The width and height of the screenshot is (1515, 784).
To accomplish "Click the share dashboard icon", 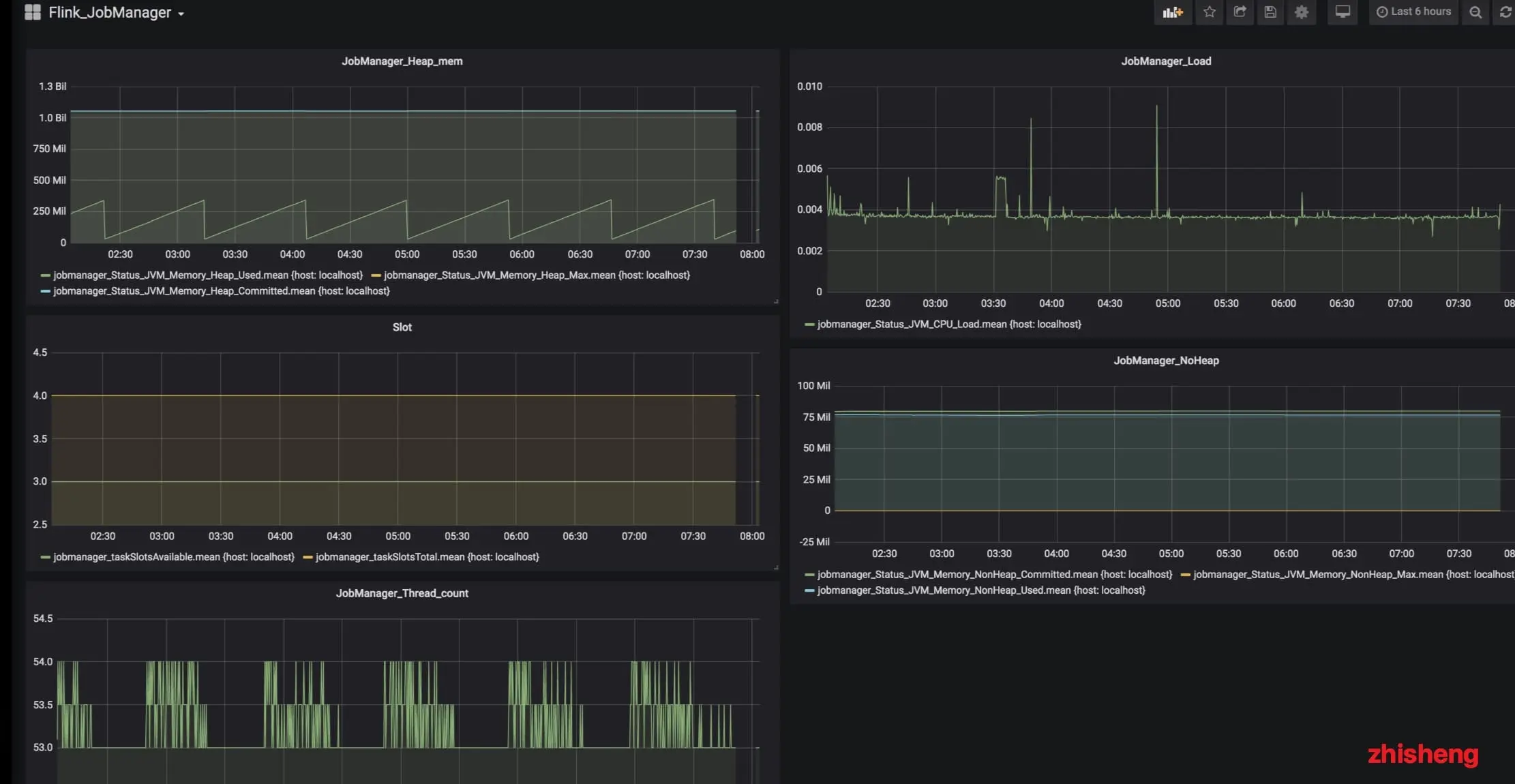I will pyautogui.click(x=1240, y=12).
